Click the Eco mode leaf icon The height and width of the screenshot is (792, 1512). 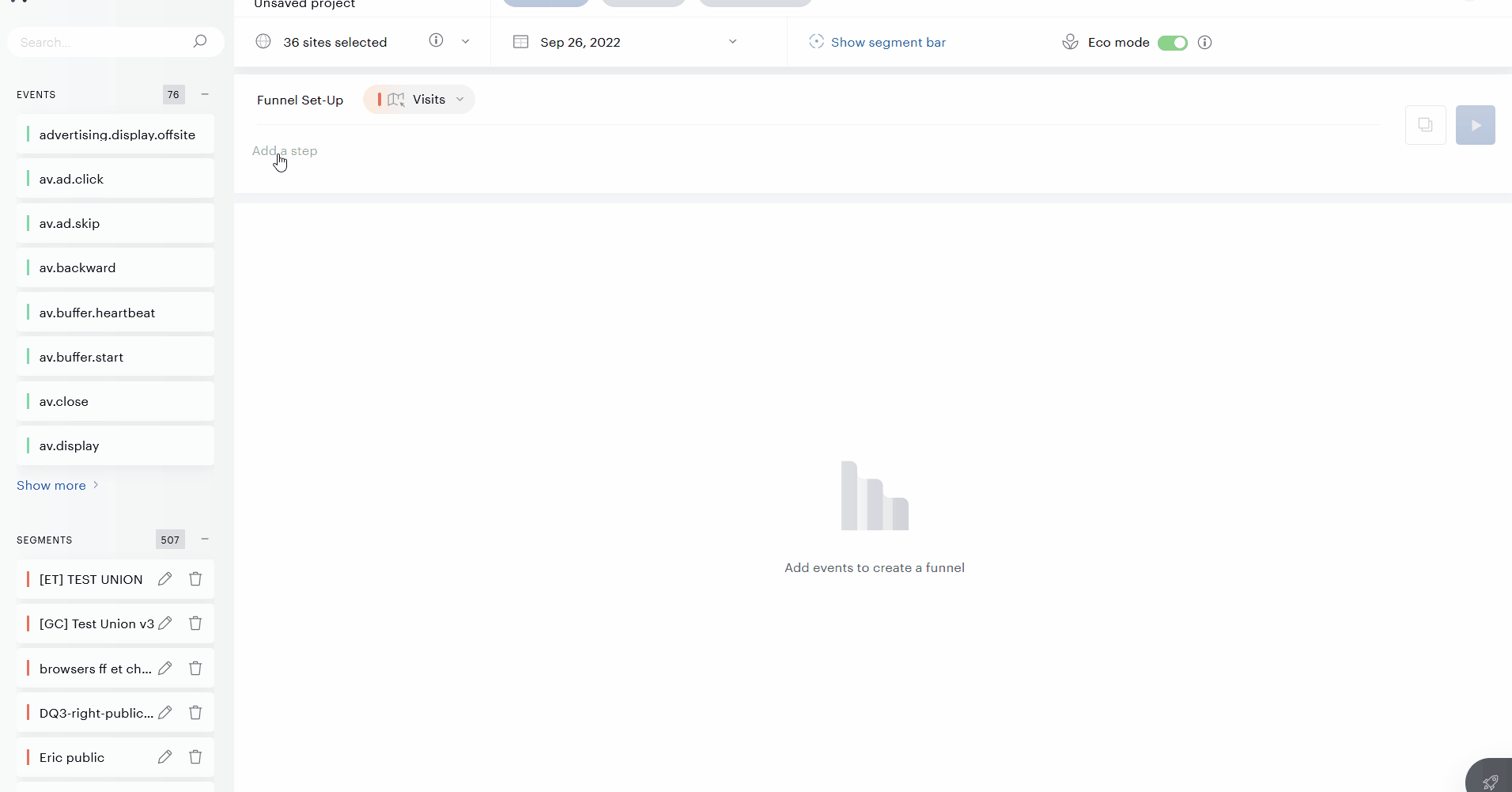click(x=1070, y=42)
